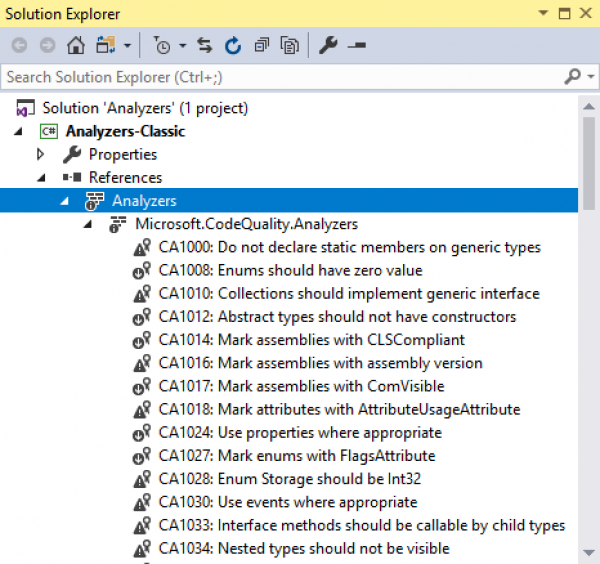Click warning icon for rule CA1000
Screen dimensions: 600x564
click(x=142, y=247)
